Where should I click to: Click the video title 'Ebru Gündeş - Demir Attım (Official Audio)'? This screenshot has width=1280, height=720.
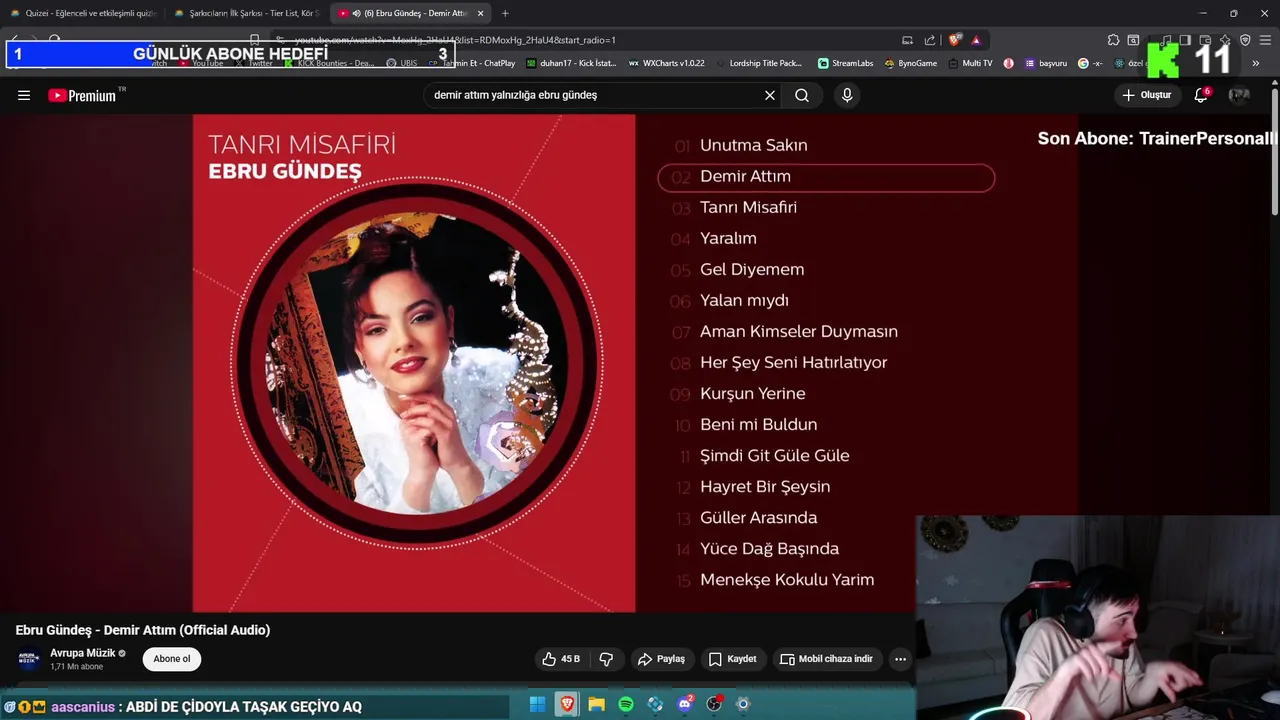[143, 630]
